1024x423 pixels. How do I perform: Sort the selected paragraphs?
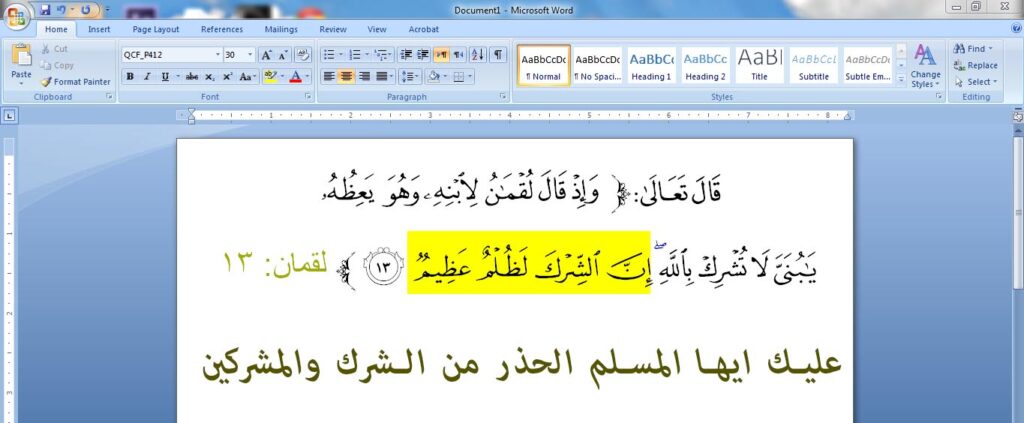(478, 55)
